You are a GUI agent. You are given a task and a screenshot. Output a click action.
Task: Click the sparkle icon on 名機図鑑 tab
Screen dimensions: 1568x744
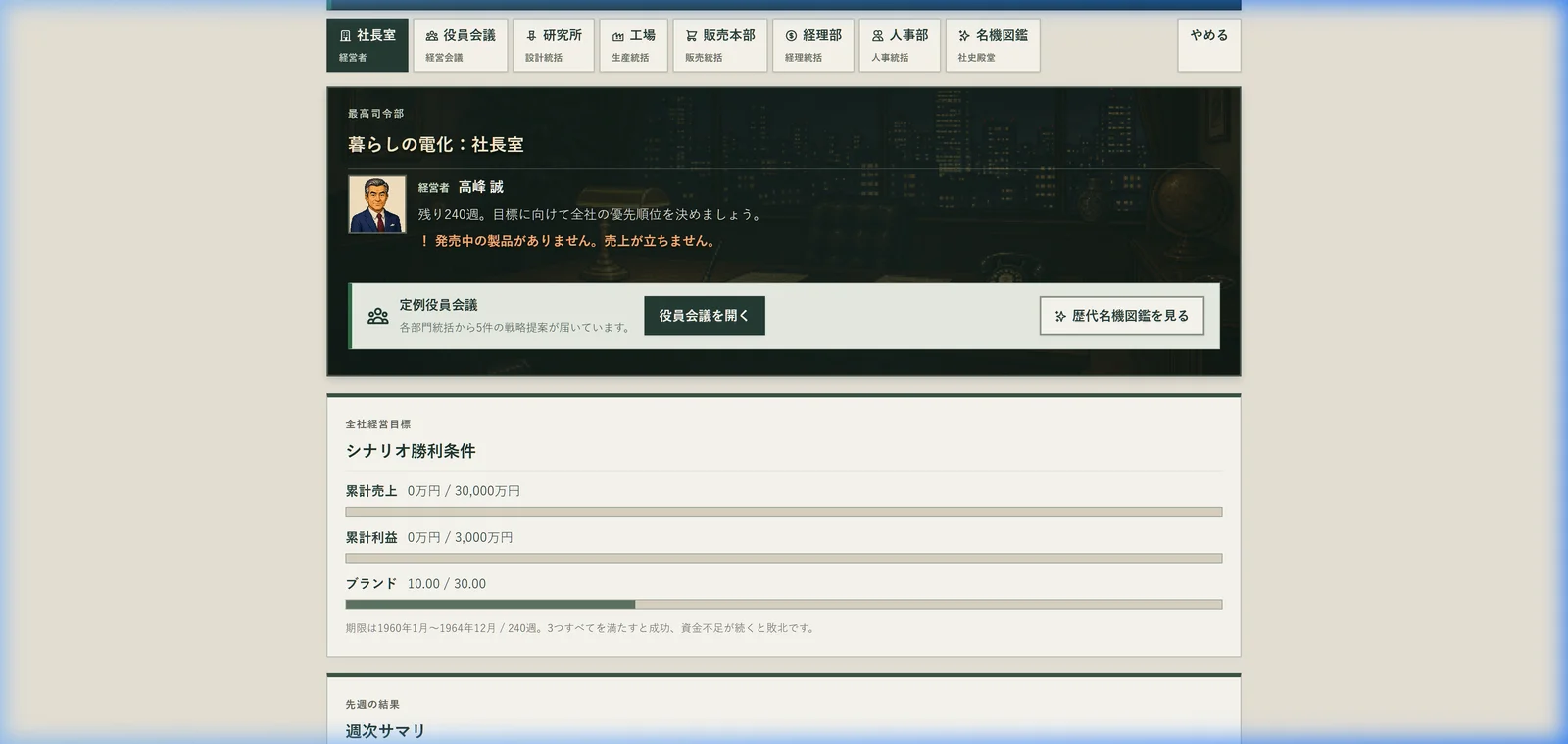point(963,36)
